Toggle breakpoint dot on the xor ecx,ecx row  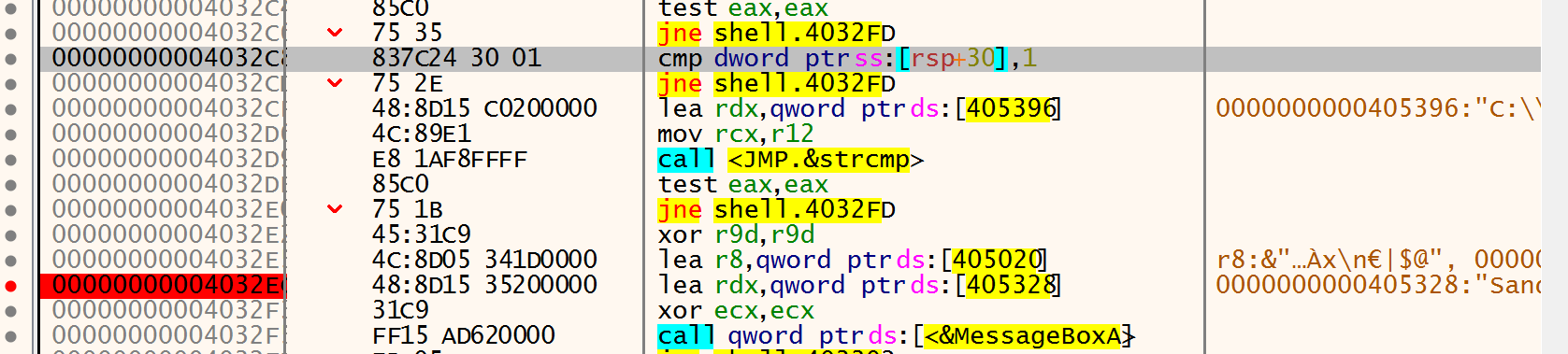pos(10,311)
